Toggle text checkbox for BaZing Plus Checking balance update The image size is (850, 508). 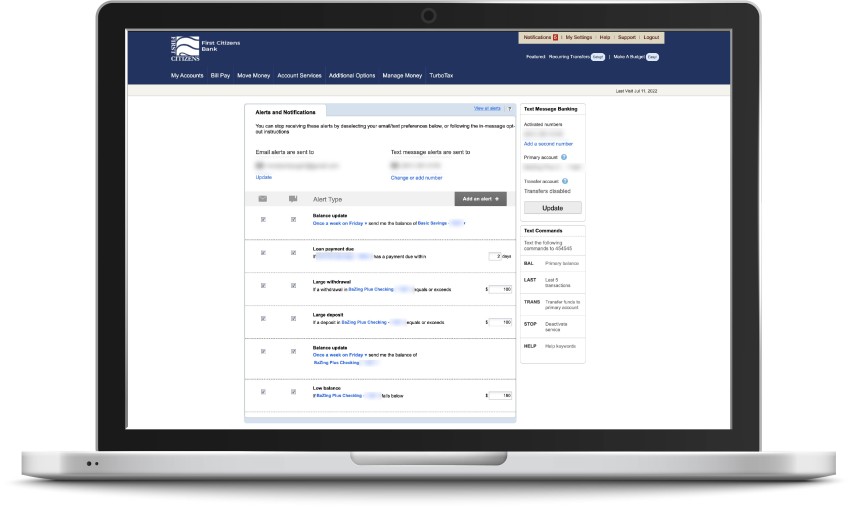coord(293,351)
